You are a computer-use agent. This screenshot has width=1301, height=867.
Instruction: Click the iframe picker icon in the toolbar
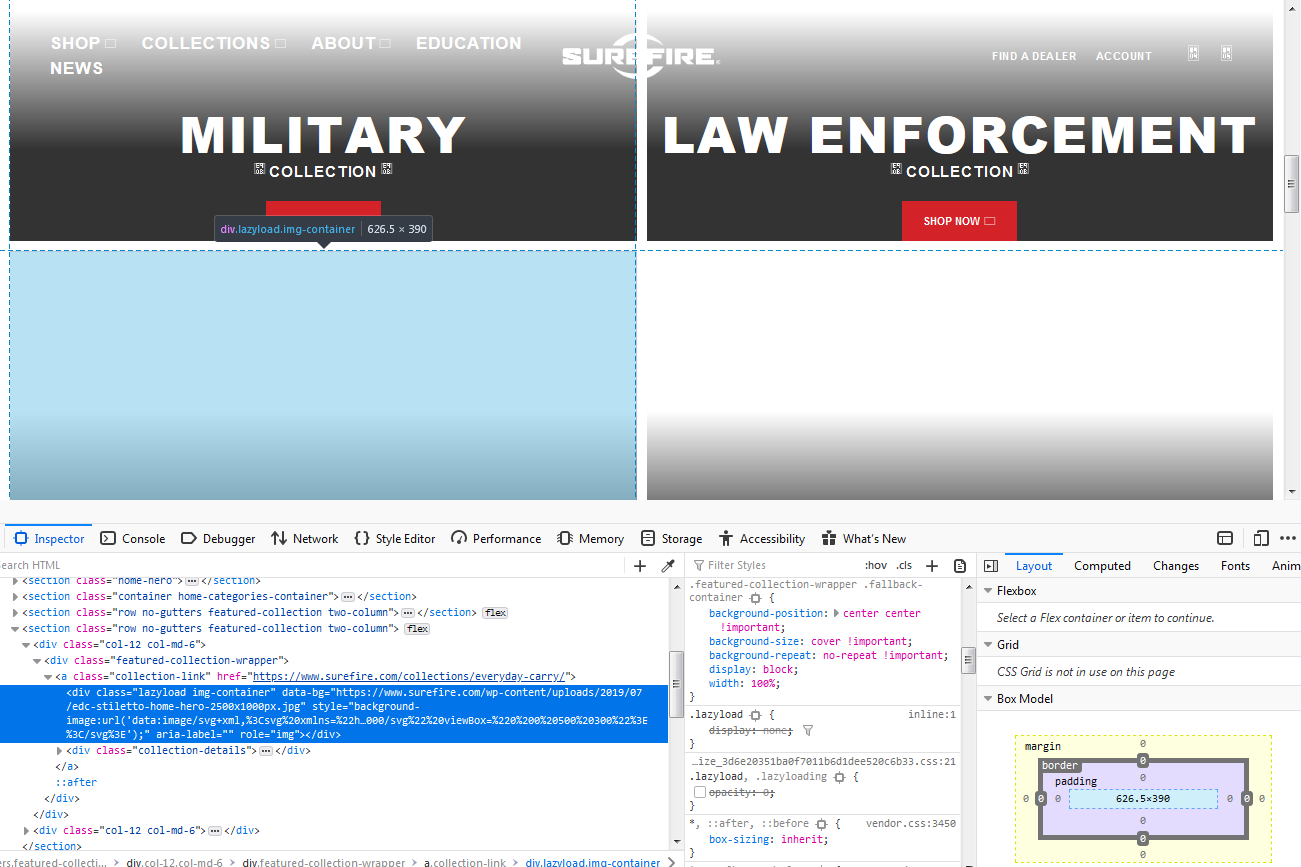(1224, 538)
